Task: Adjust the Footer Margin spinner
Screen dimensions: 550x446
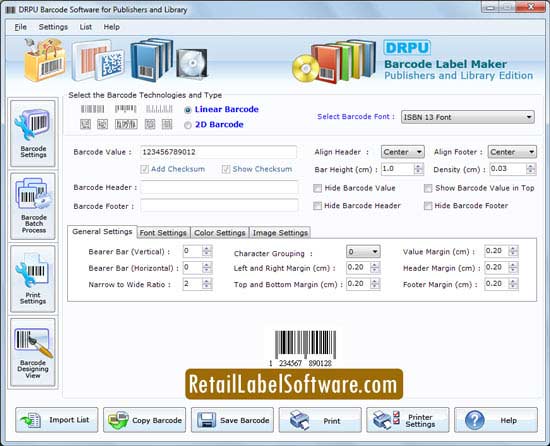Action: (x=513, y=284)
